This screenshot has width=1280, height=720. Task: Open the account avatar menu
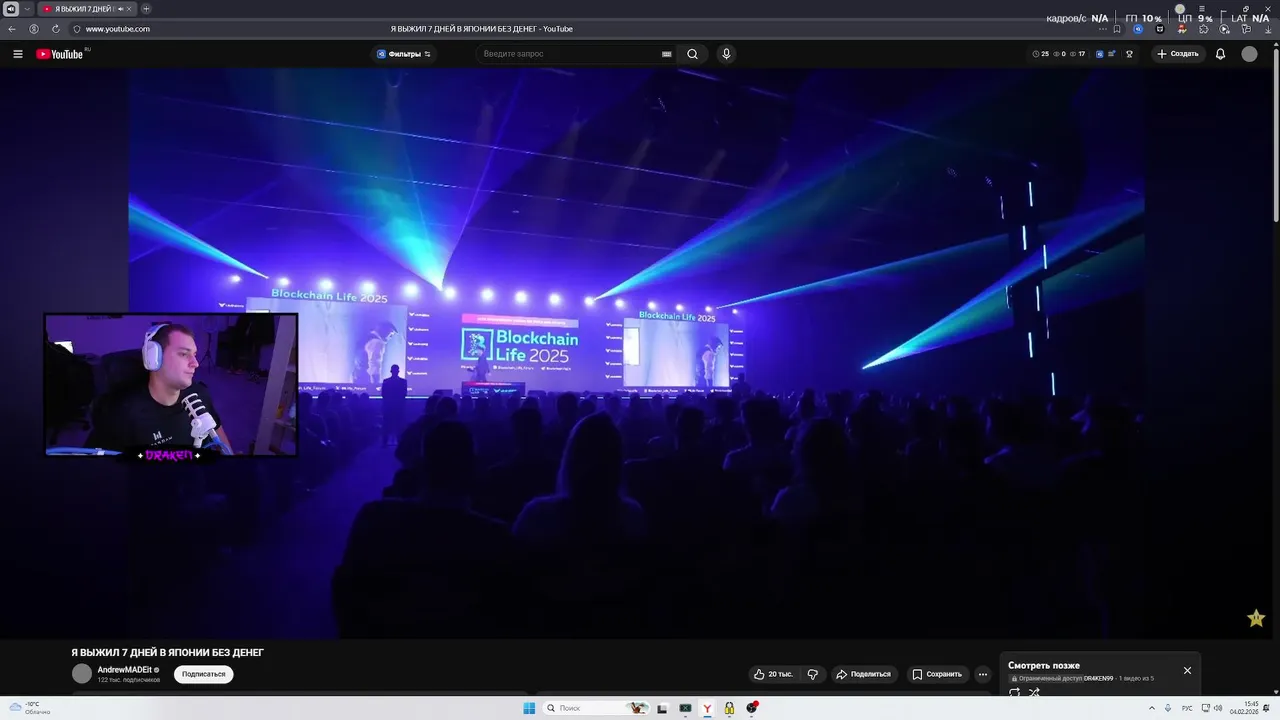1249,54
